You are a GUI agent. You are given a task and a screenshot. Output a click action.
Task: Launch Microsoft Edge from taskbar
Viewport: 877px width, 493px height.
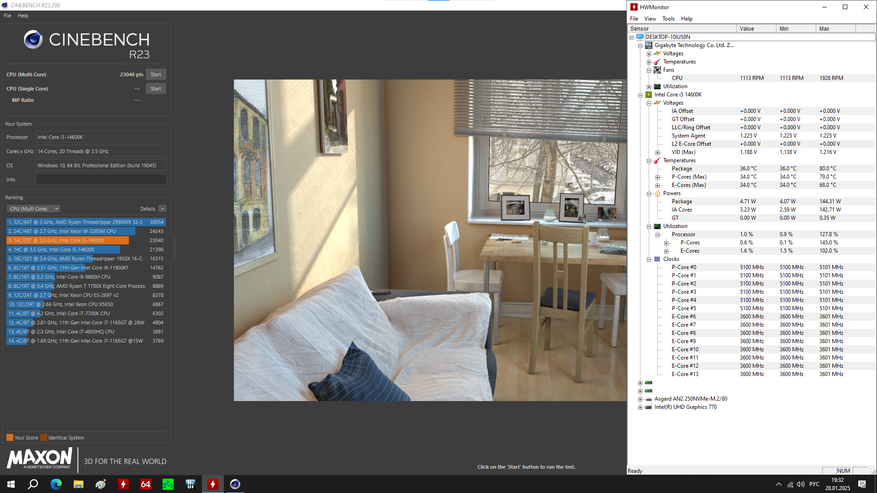(56, 484)
